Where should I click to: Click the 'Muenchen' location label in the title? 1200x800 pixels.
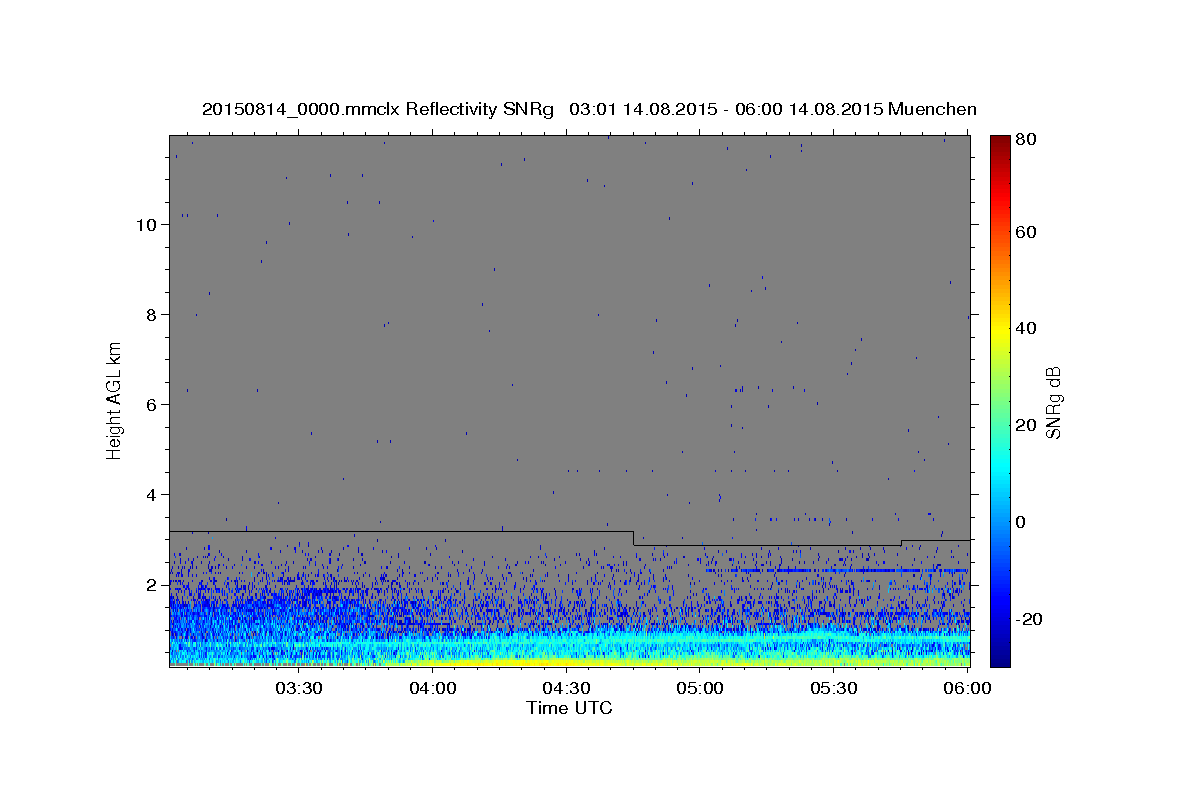pos(932,109)
